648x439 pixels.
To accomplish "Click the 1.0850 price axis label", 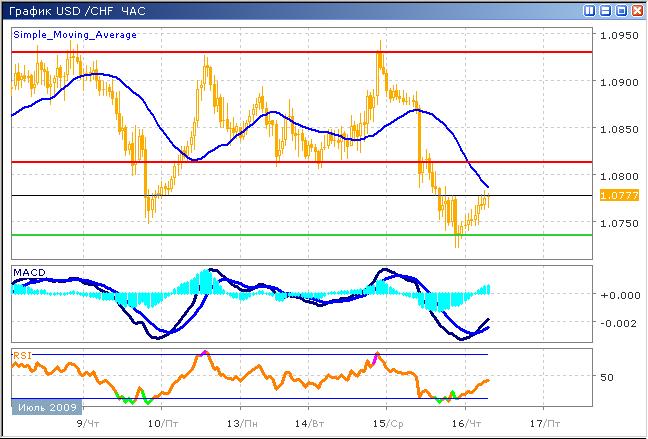I will pos(618,129).
